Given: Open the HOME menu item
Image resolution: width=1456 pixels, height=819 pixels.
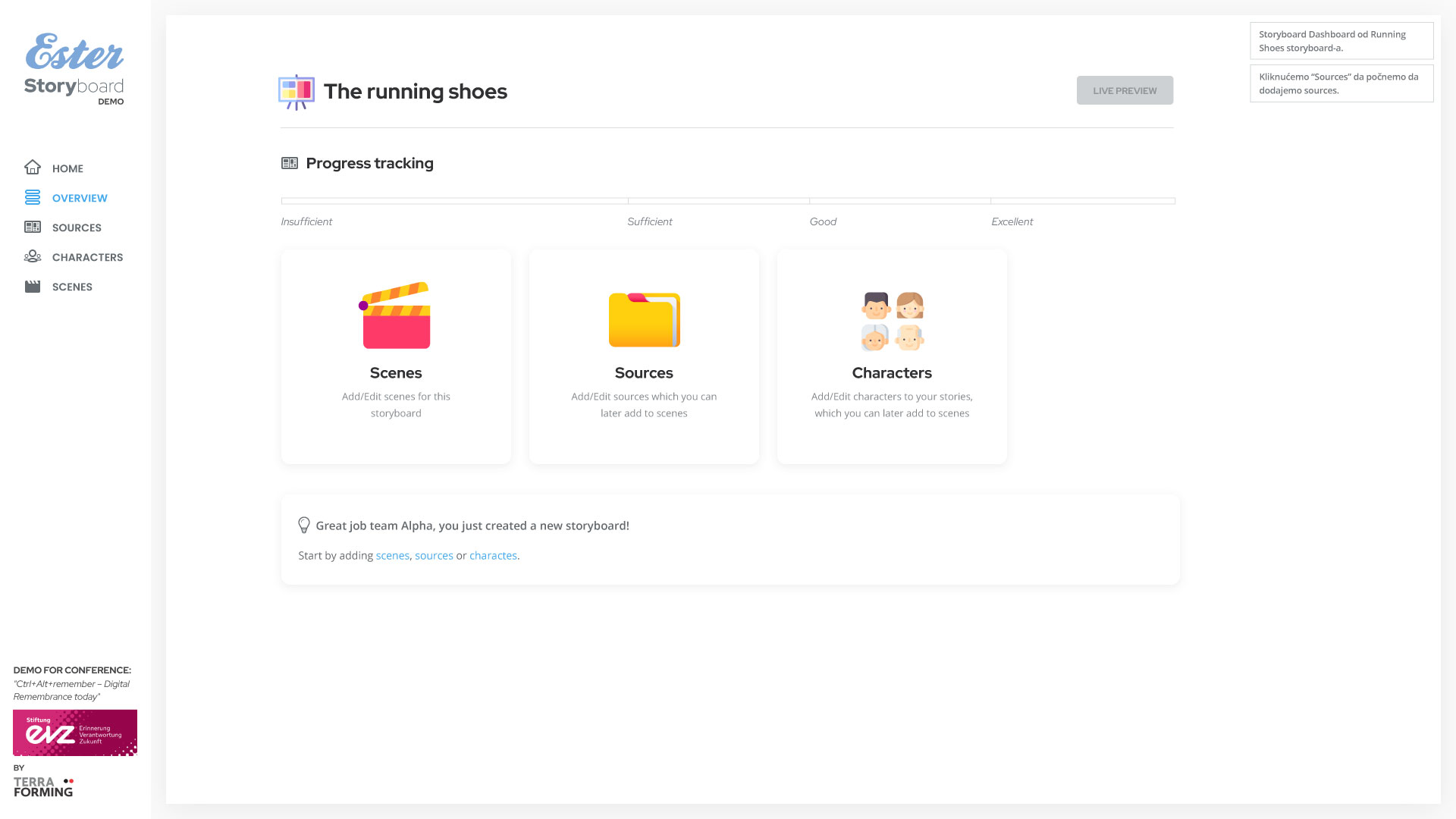Looking at the screenshot, I should click(x=67, y=168).
